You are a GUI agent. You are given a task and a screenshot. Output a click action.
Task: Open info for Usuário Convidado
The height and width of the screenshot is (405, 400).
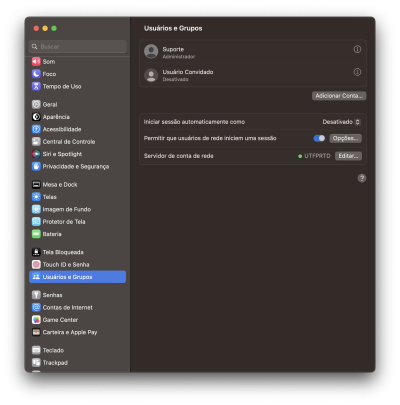click(x=357, y=72)
